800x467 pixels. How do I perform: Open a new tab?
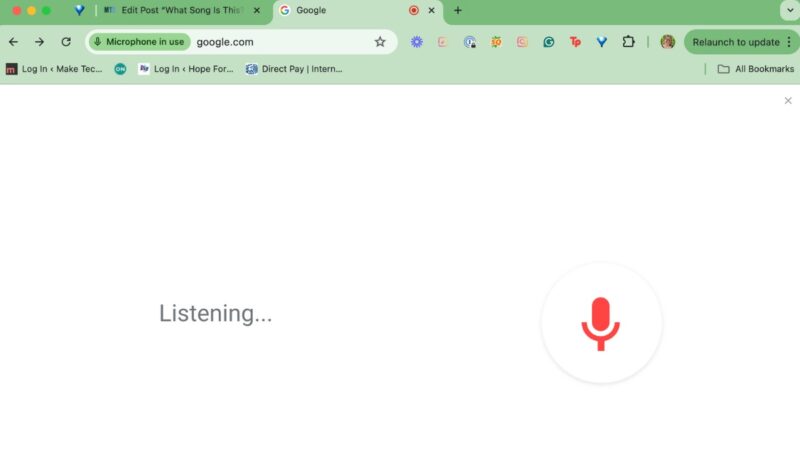(458, 10)
